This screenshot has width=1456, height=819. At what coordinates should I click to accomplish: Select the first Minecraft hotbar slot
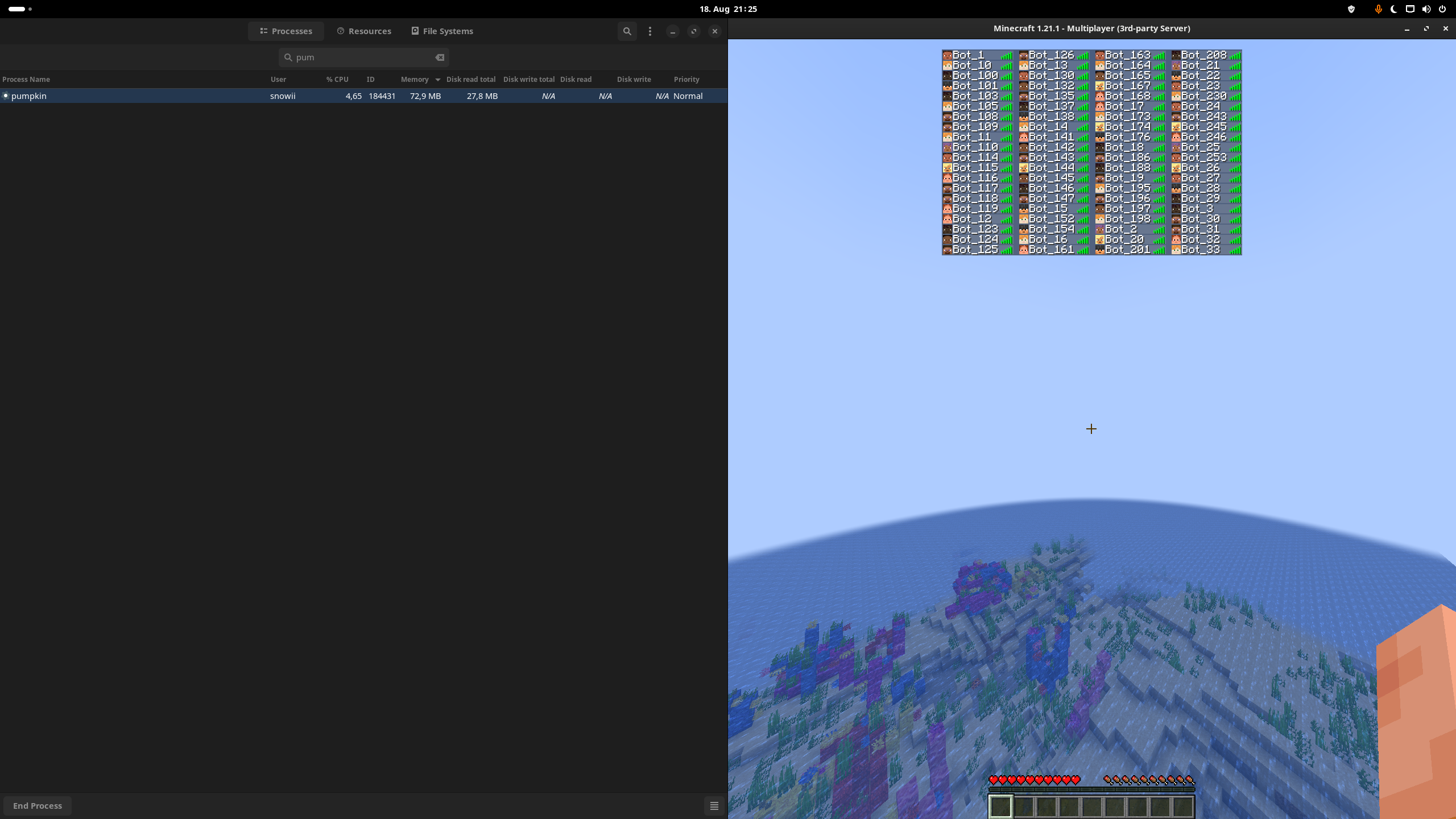[1000, 806]
